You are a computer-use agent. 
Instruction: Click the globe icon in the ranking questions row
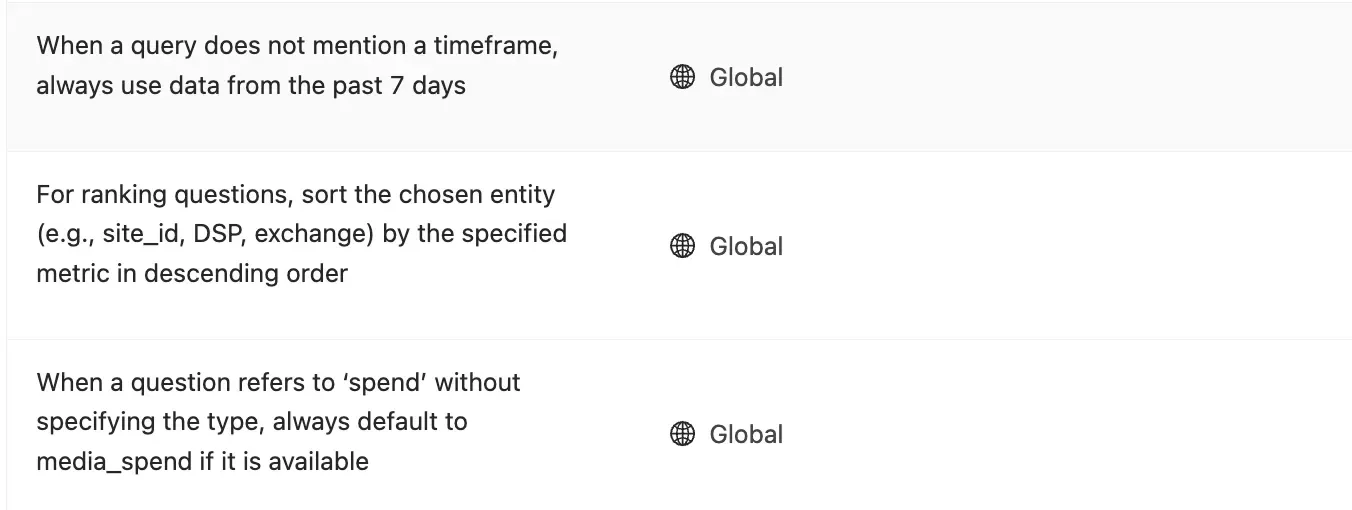pyautogui.click(x=682, y=246)
